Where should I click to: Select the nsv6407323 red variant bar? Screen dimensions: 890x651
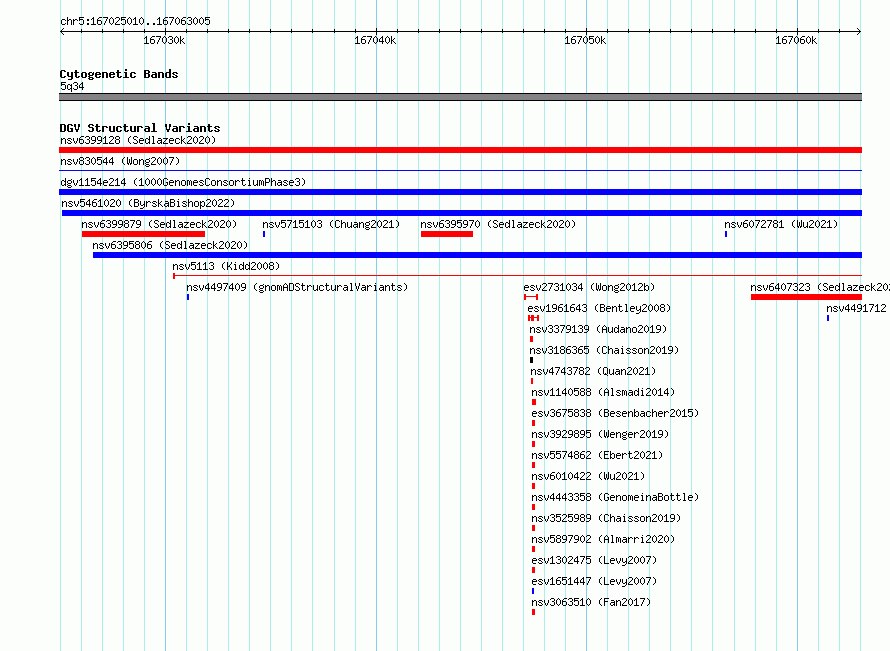[x=807, y=297]
